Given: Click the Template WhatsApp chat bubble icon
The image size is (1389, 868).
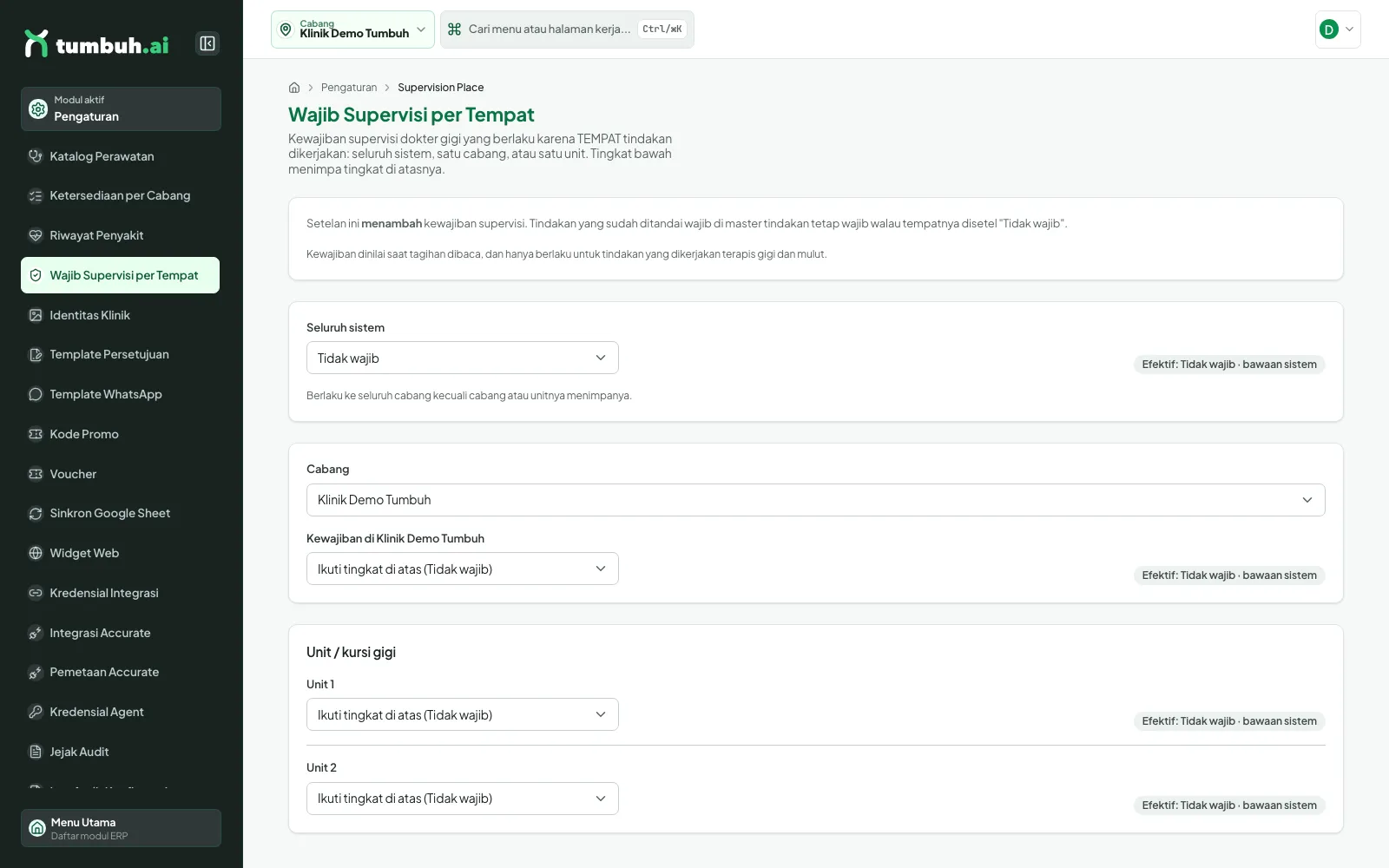Looking at the screenshot, I should [36, 394].
